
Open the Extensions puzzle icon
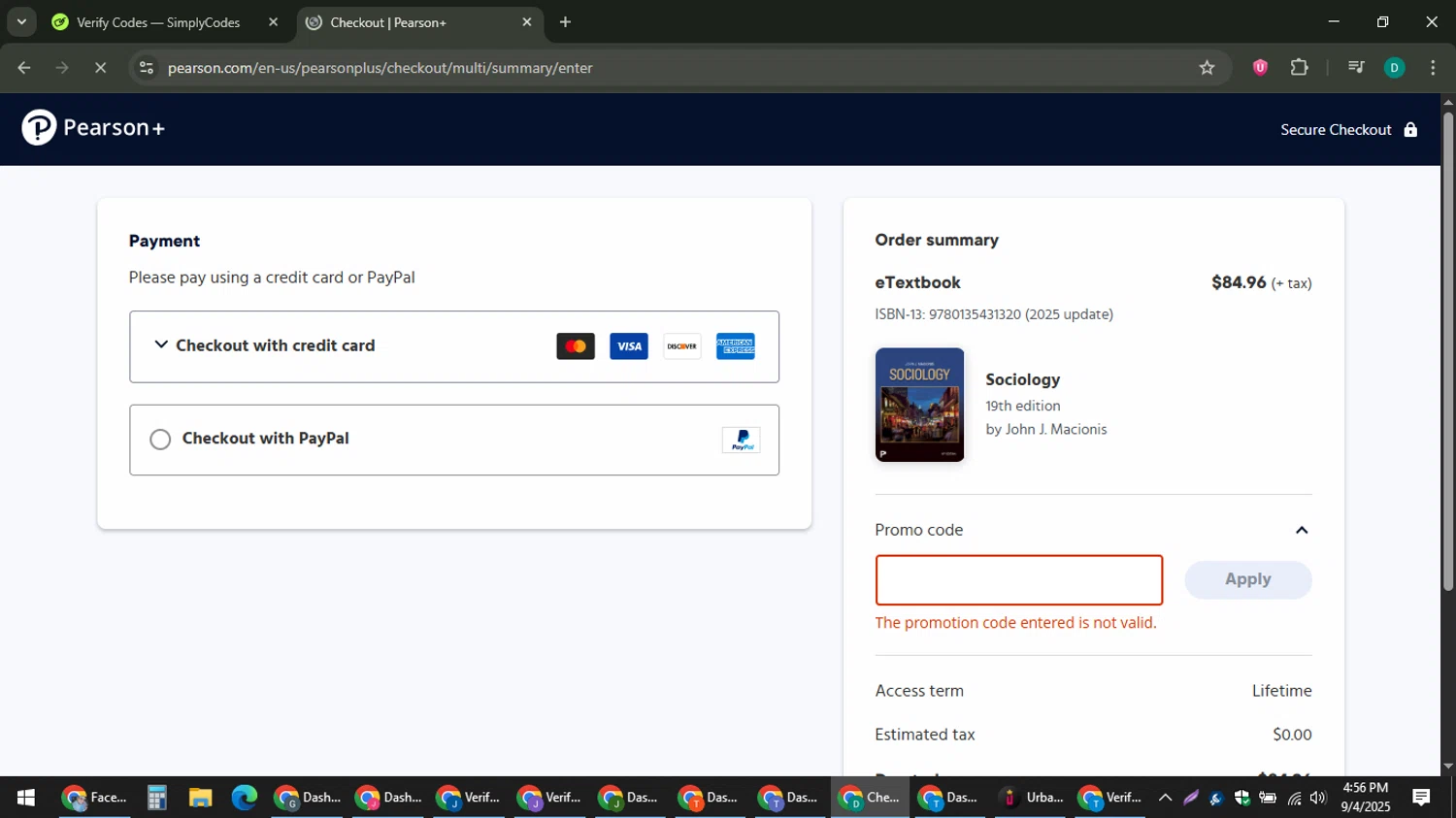pyautogui.click(x=1299, y=68)
